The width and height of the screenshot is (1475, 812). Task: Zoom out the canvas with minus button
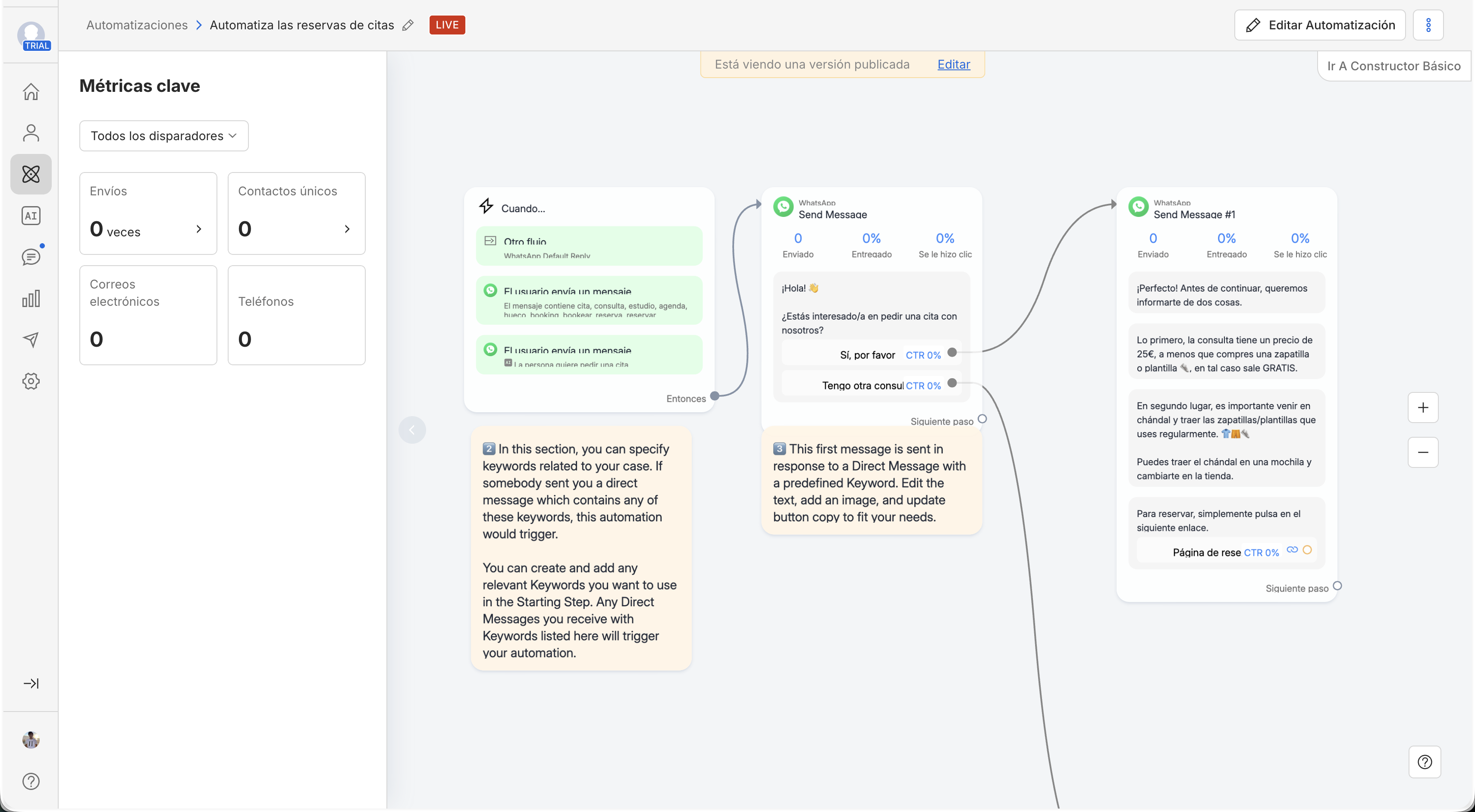(x=1423, y=452)
